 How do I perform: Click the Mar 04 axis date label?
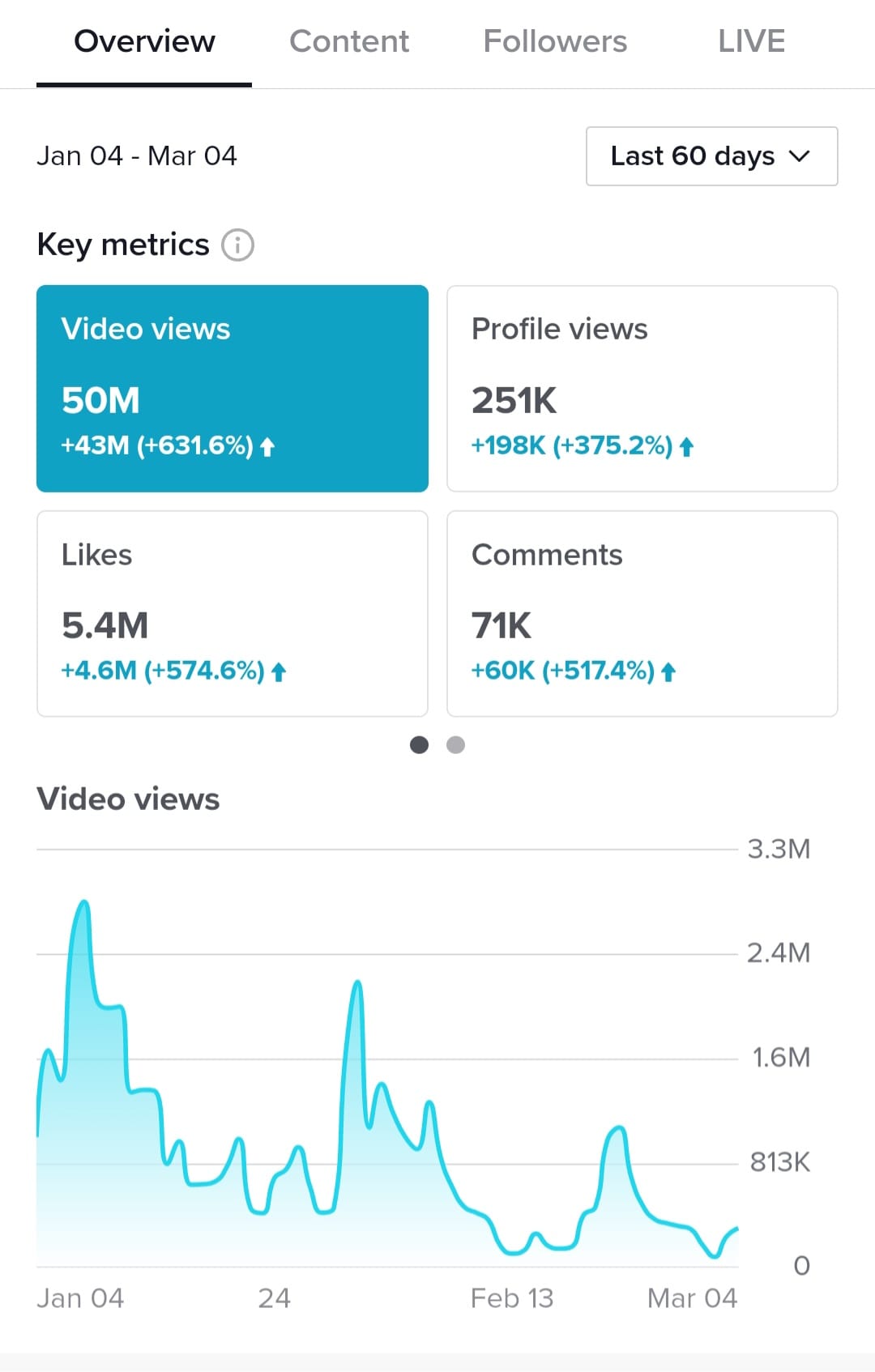692,1298
